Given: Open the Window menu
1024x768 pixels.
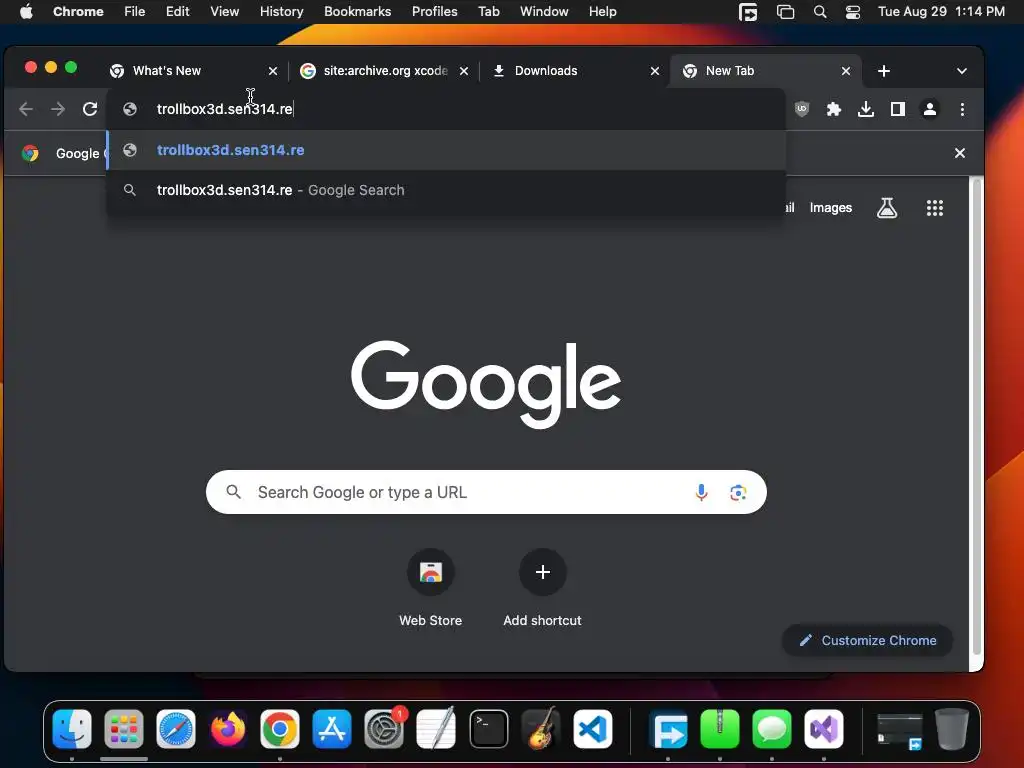Looking at the screenshot, I should click(544, 12).
